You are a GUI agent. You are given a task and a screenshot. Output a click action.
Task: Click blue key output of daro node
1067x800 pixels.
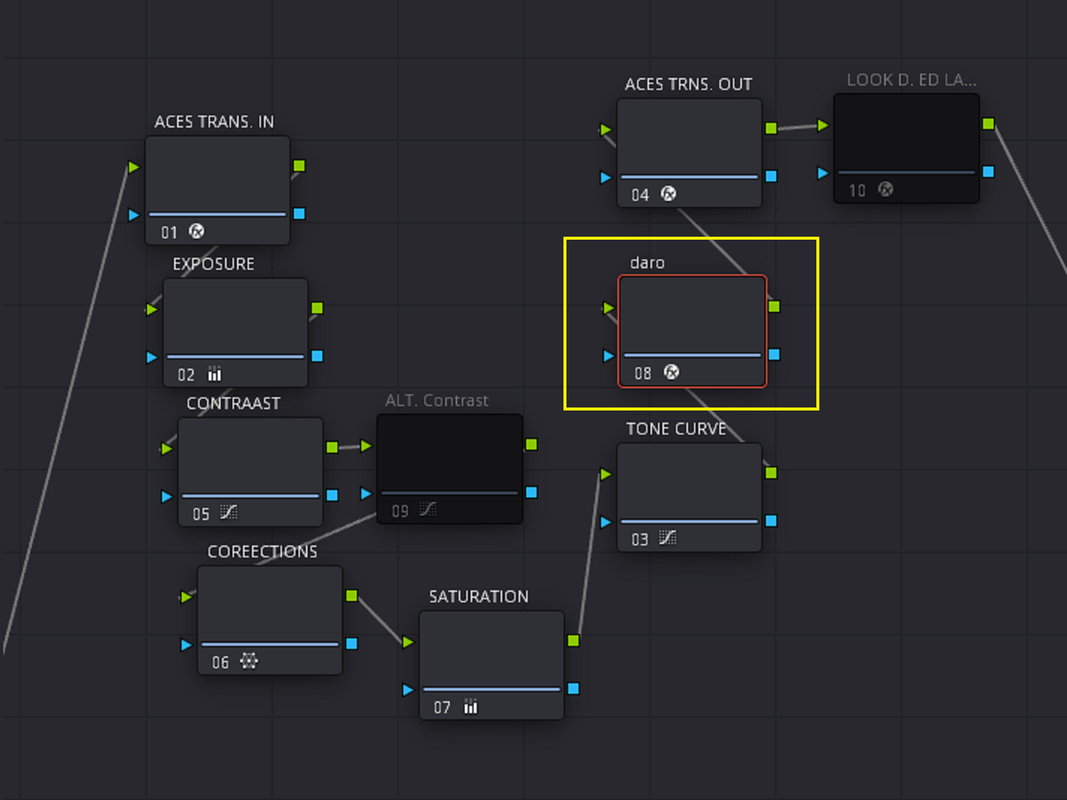point(774,354)
